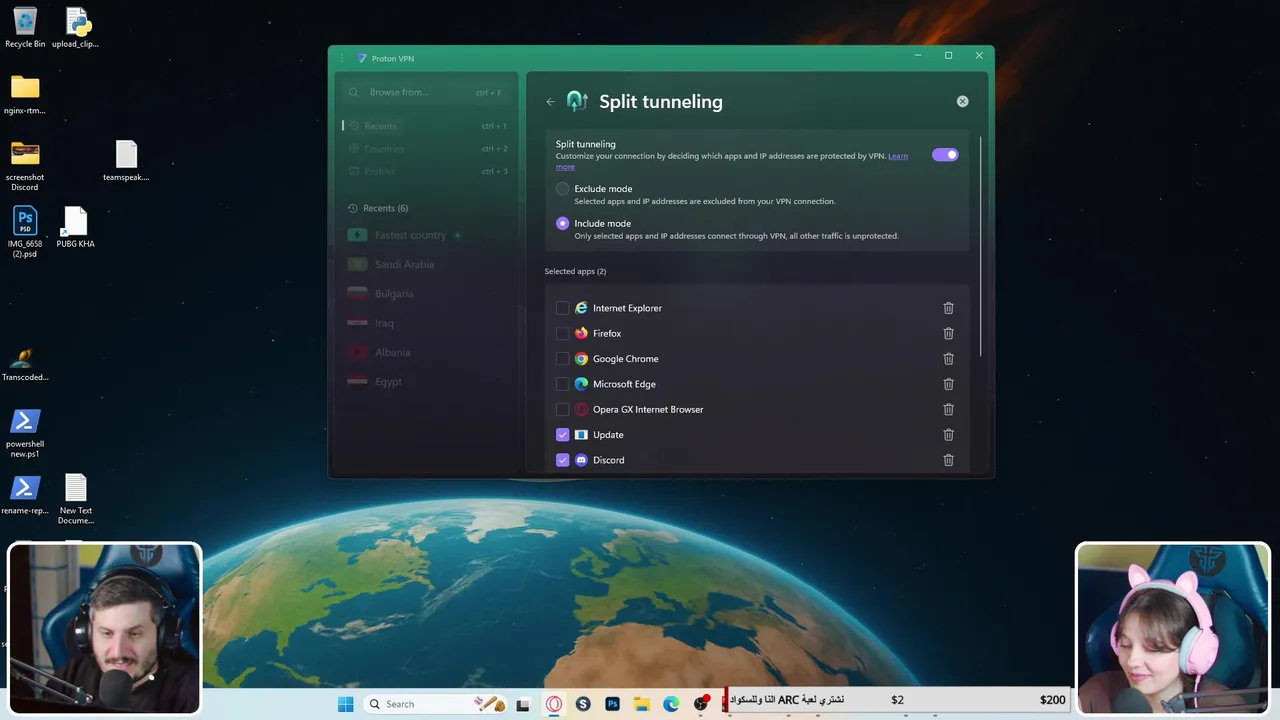The width and height of the screenshot is (1280, 720).
Task: Select the screenshot Discord desktop icon
Action: [x=25, y=165]
